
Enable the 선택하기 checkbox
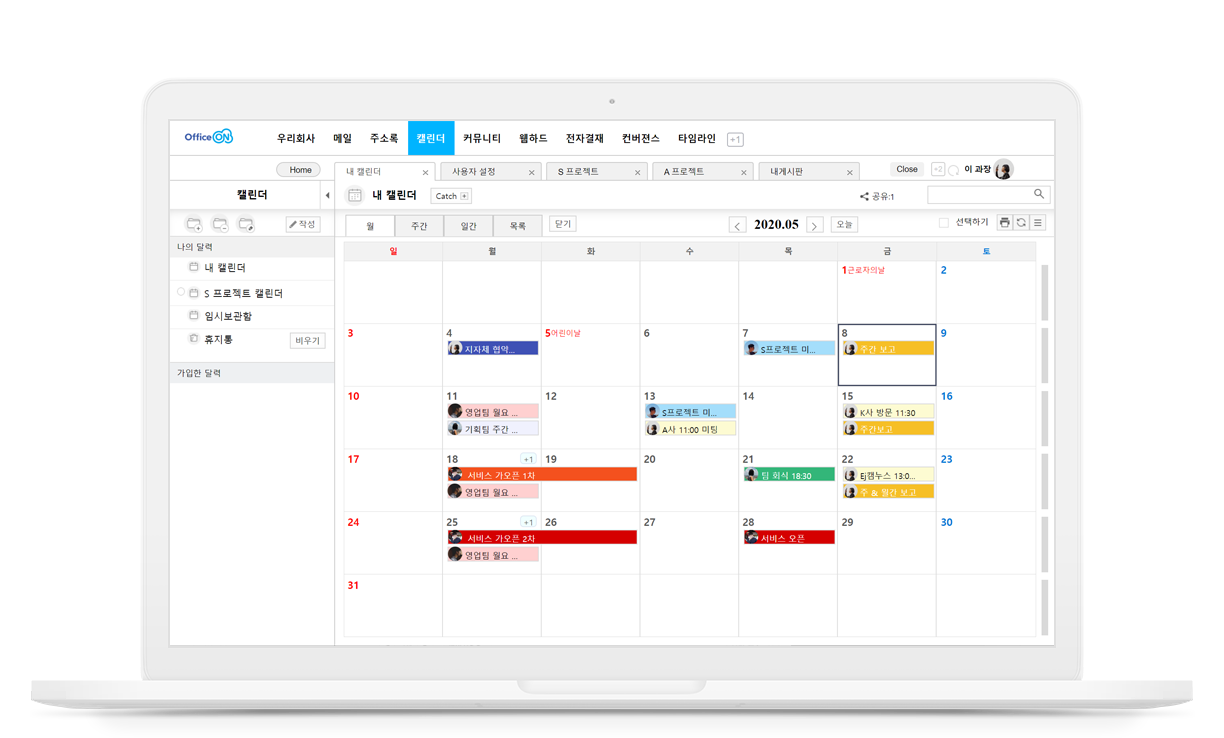pos(944,223)
